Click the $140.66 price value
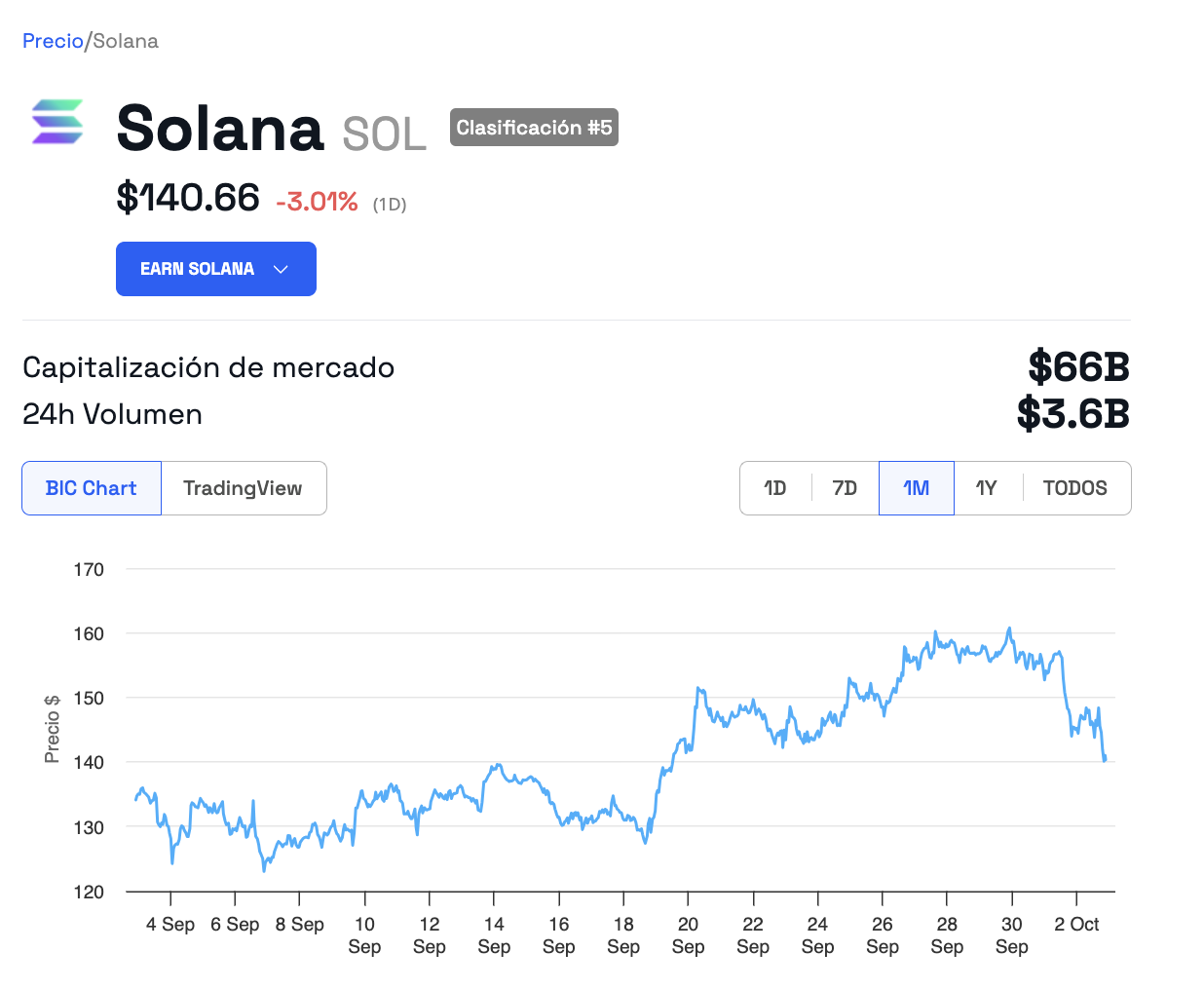 tap(188, 198)
